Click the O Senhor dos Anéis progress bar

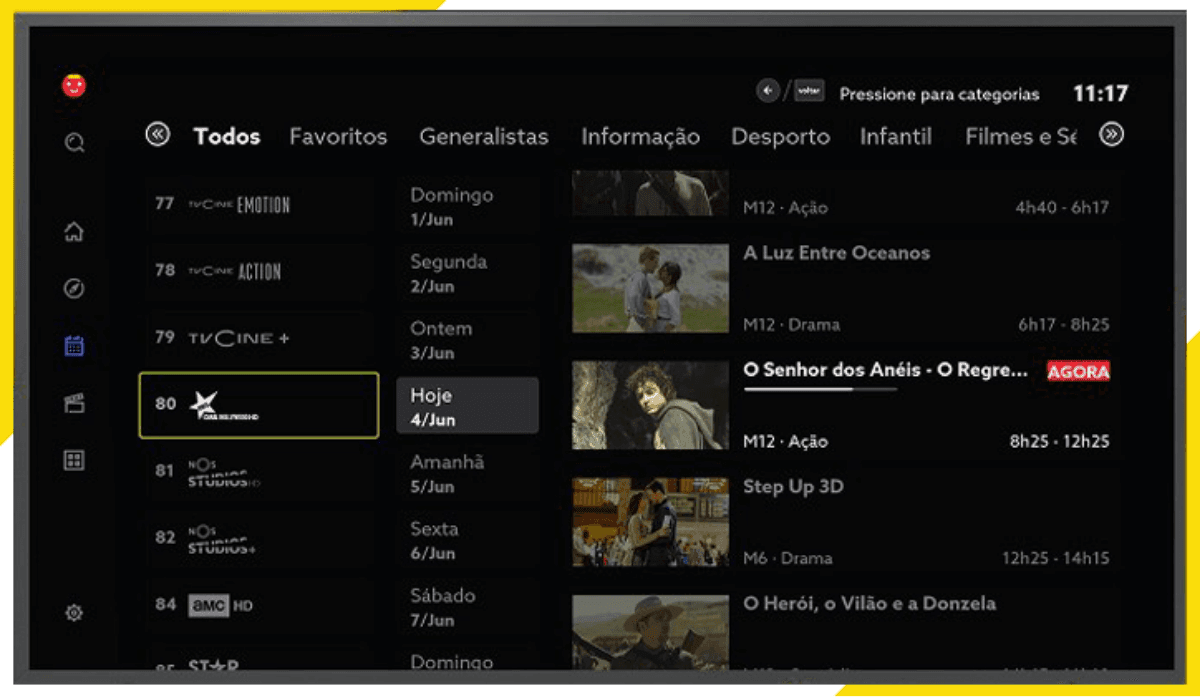[820, 389]
